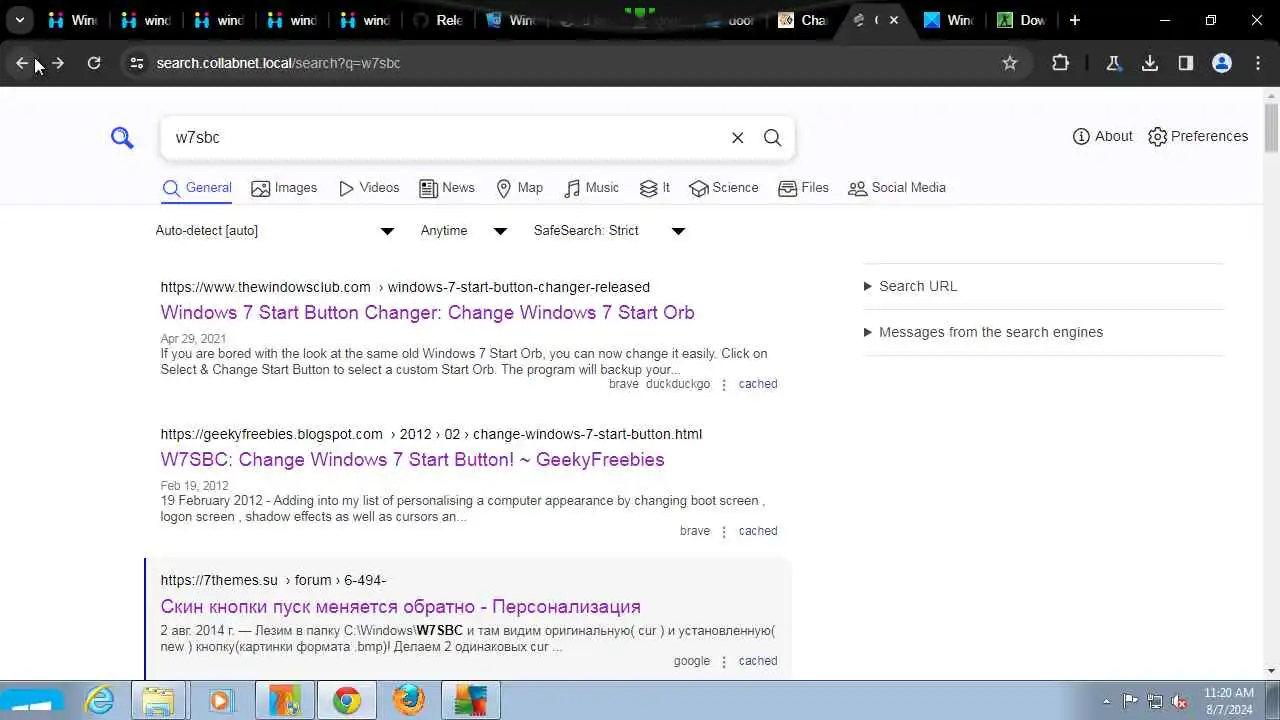This screenshot has width=1280, height=720.
Task: Launch Internet Explorer from taskbar
Action: click(100, 701)
